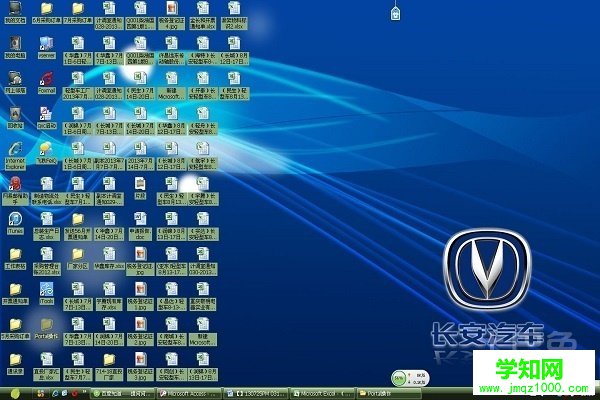Open the 厂家分区 folder
Screen dimensions: 600x400
[x=78, y=258]
